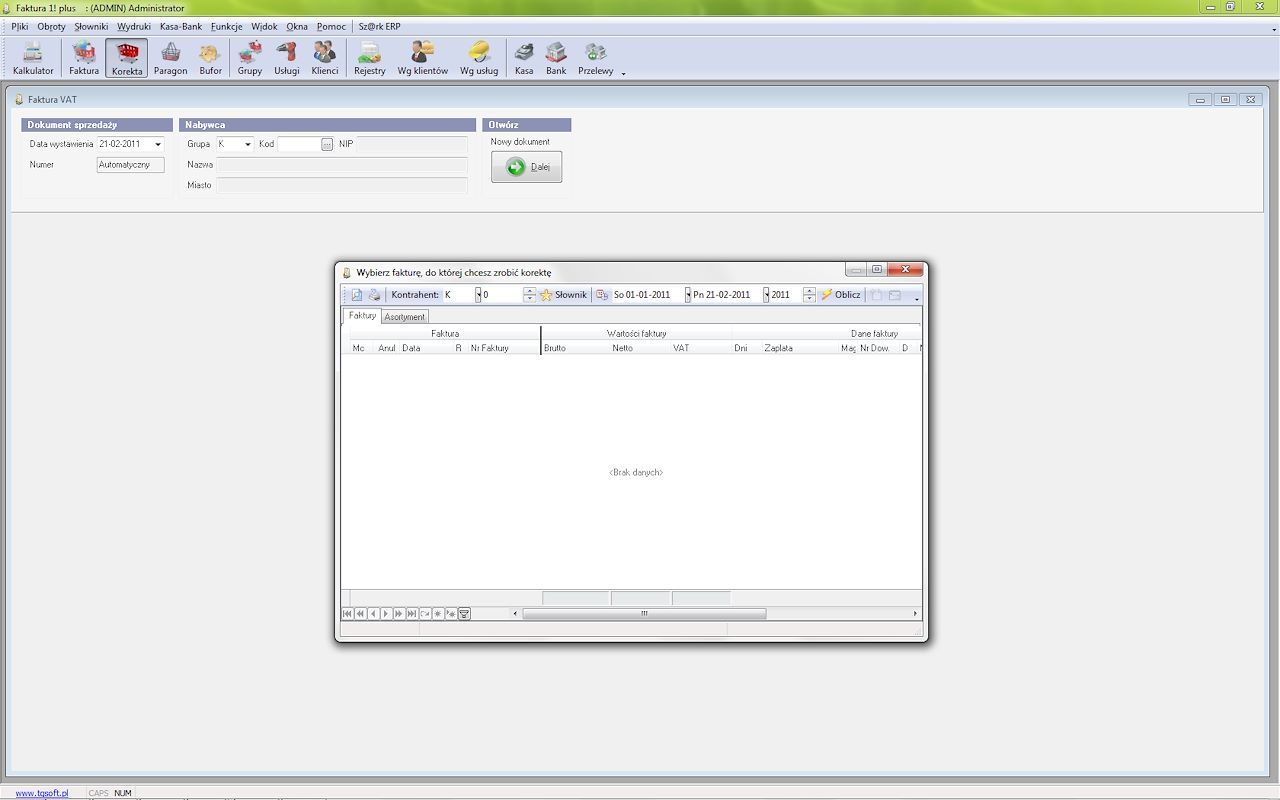
Task: Click the Kod input field
Action: click(299, 144)
